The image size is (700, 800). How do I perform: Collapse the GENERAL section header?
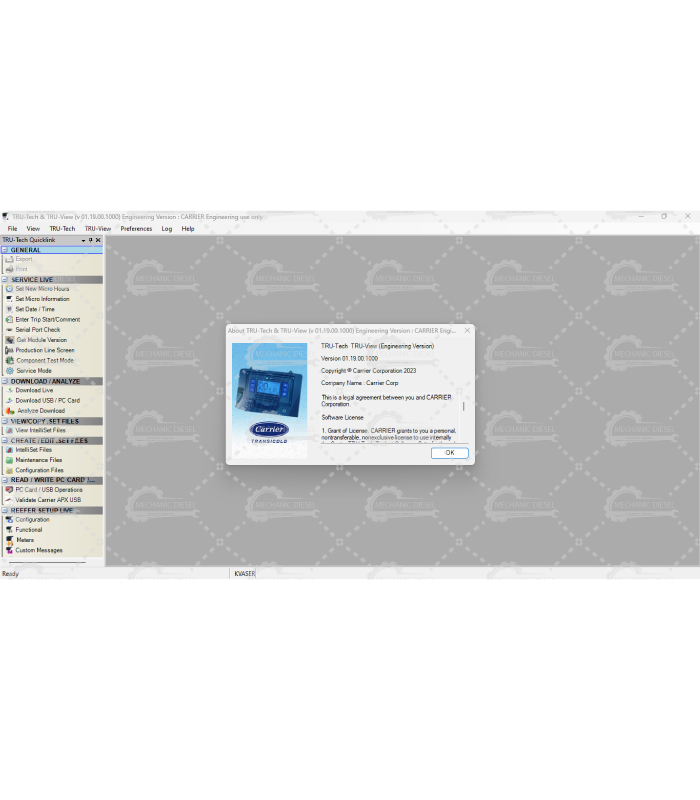click(x=5, y=250)
